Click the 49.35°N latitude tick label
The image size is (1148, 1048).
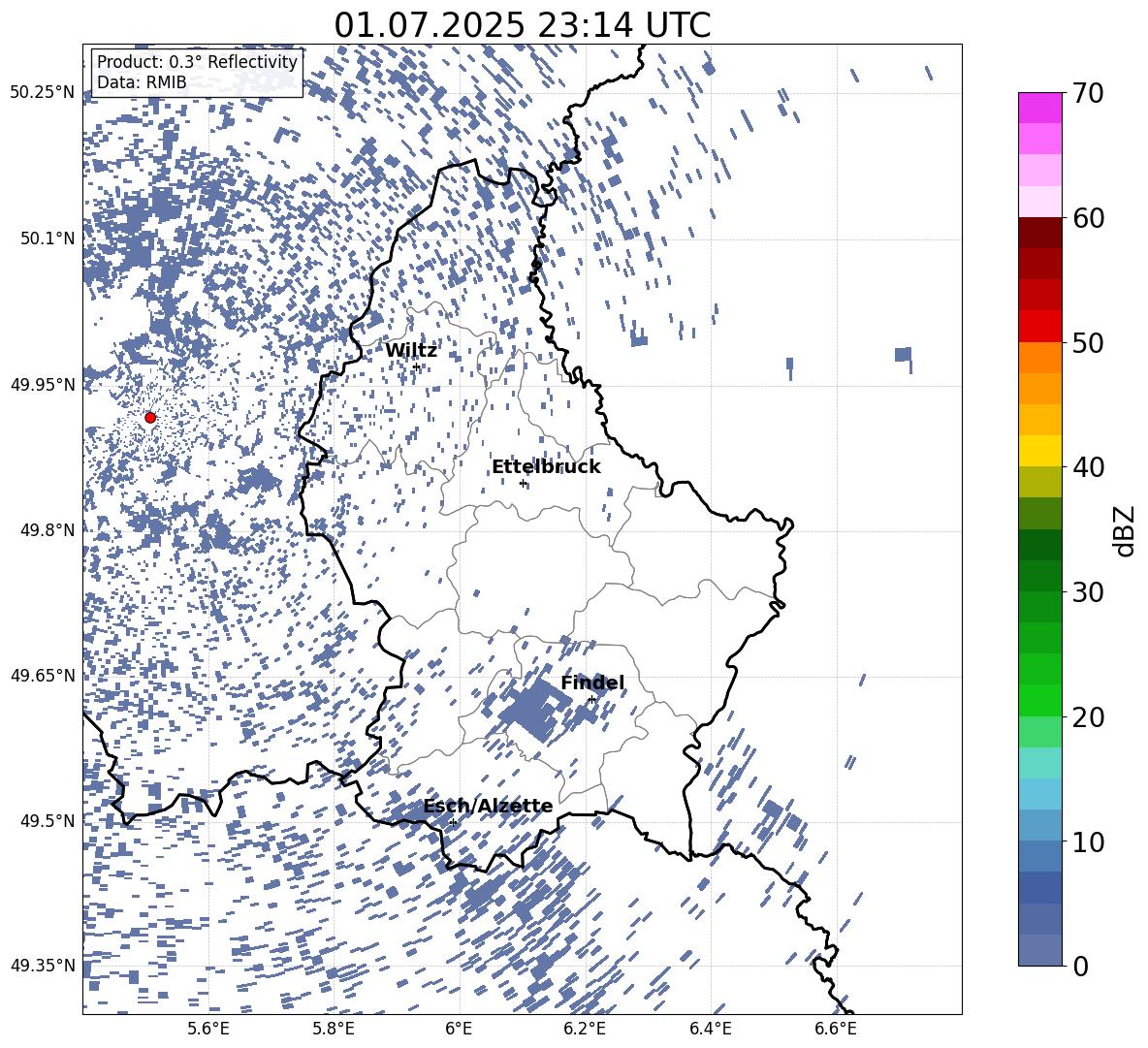[43, 966]
